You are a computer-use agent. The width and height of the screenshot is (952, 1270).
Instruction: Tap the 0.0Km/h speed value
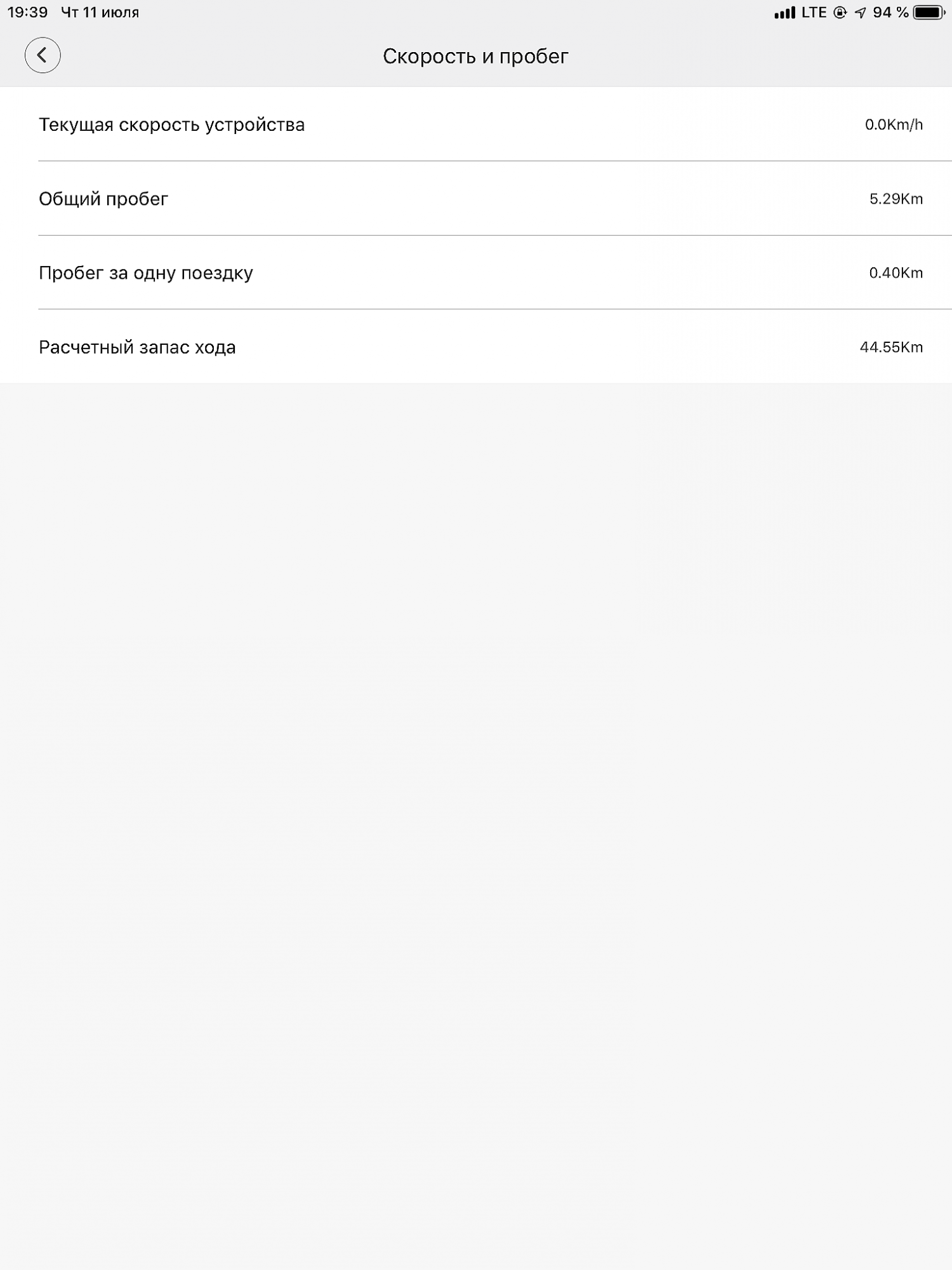pos(894,124)
